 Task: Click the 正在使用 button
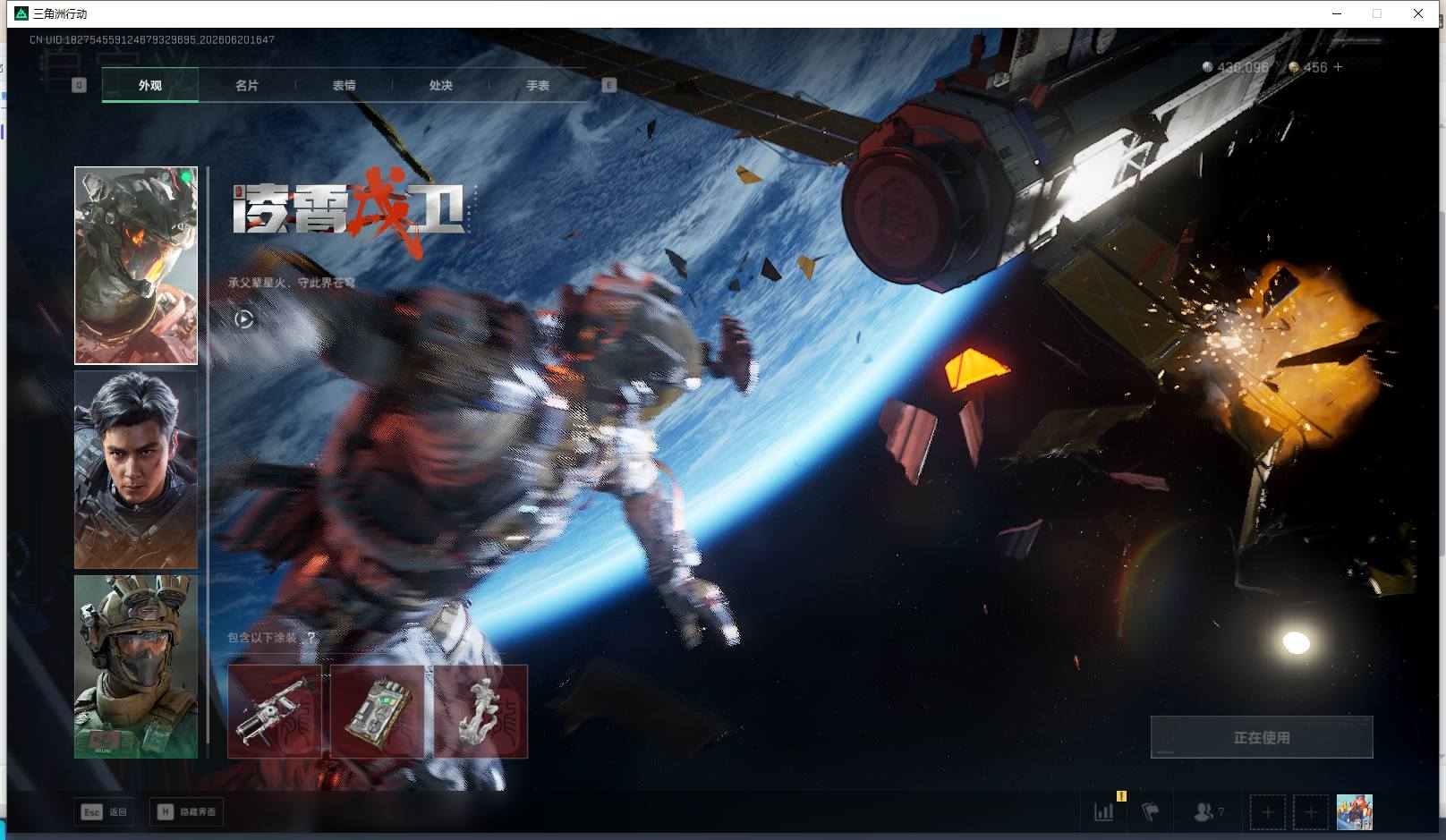1262,737
